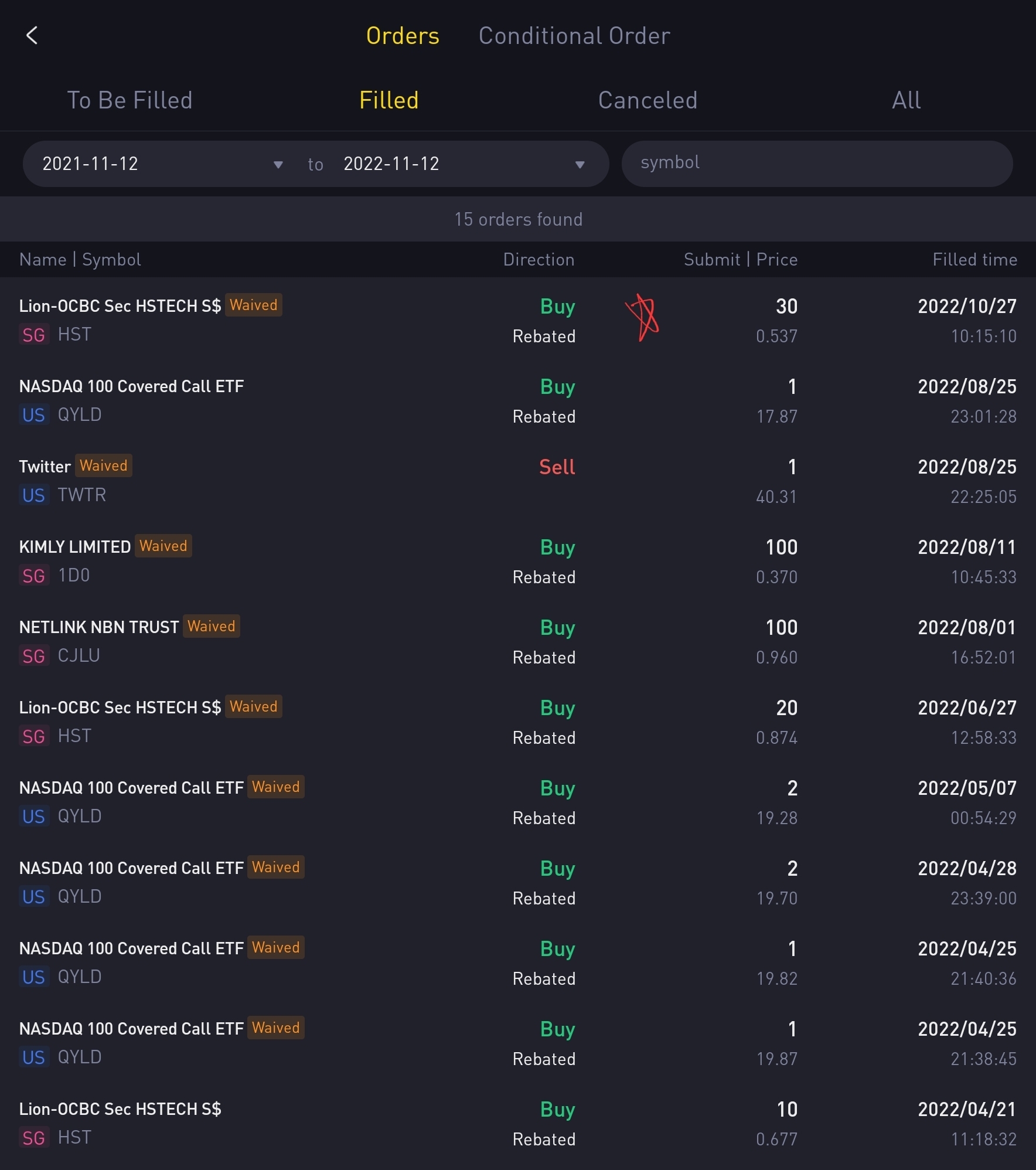Viewport: 1036px width, 1170px height.
Task: Open the QYLD order filled 2022/05/07
Action: point(518,802)
